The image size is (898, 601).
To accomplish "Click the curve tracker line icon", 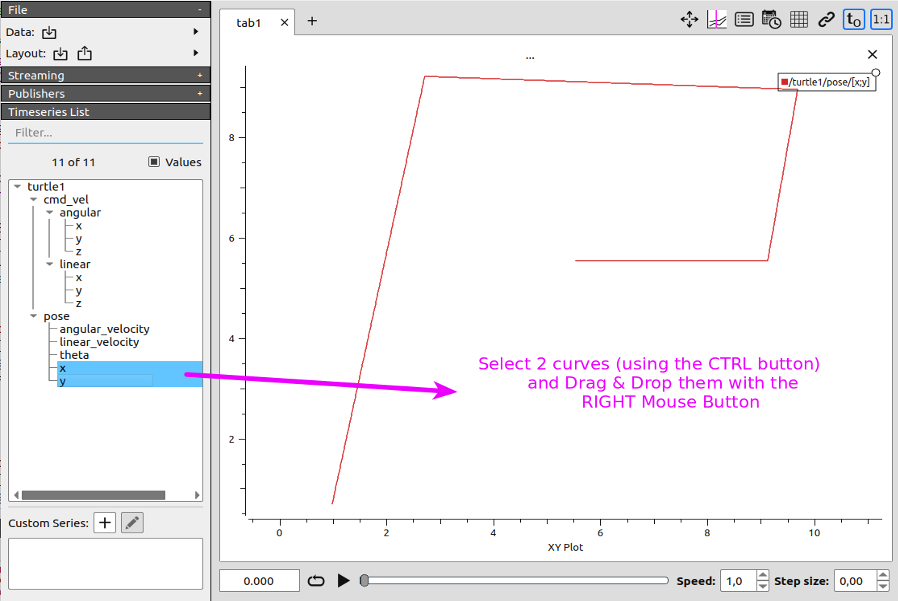I will pos(717,18).
